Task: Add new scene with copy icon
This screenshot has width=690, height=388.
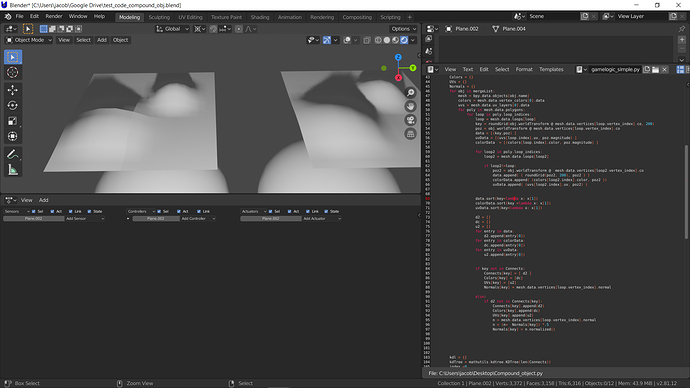Action: pos(584,16)
